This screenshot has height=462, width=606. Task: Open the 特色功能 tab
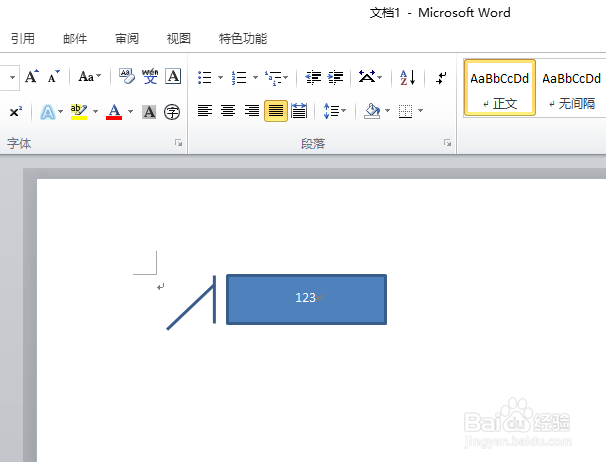point(243,39)
